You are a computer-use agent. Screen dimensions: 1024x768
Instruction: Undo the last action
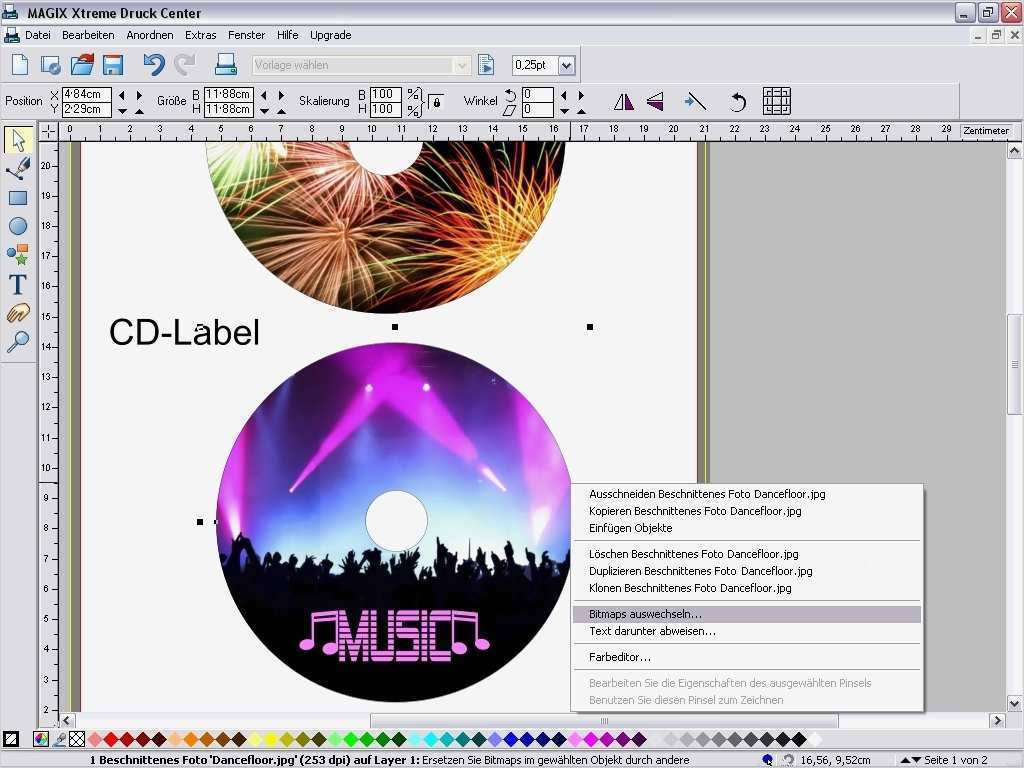point(154,65)
